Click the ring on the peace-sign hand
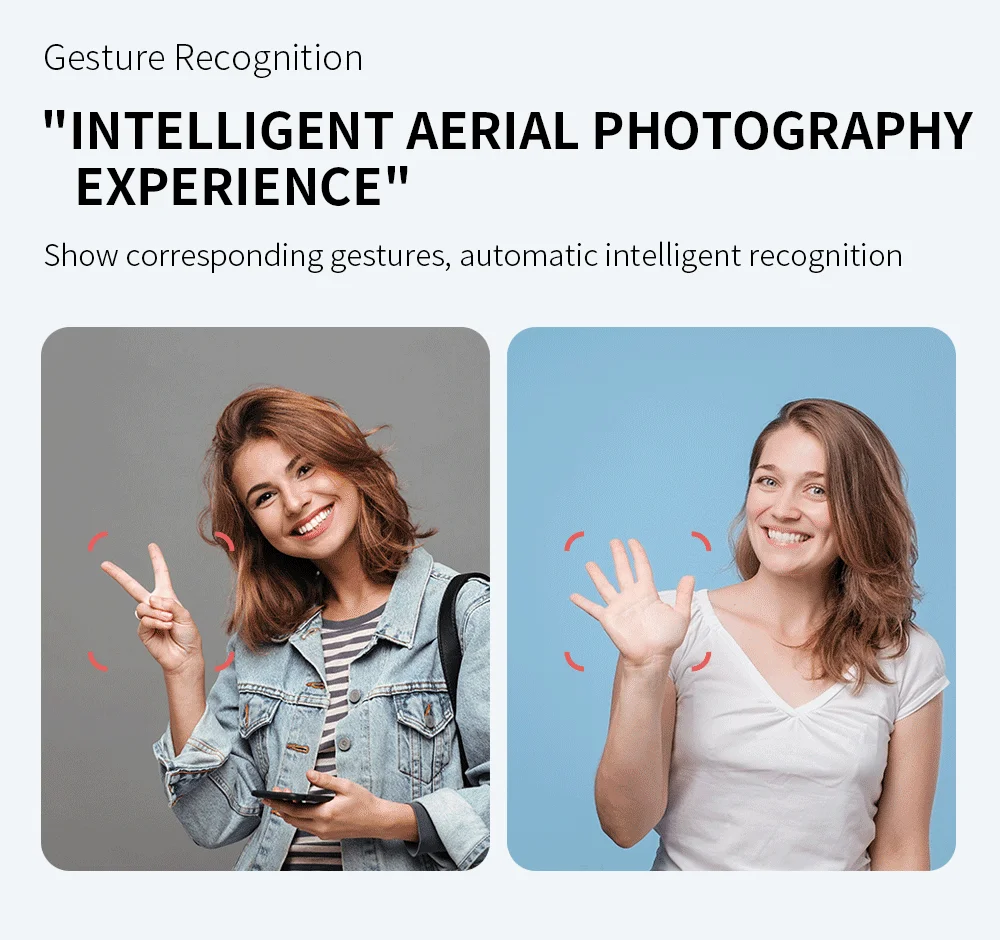 [x=137, y=614]
